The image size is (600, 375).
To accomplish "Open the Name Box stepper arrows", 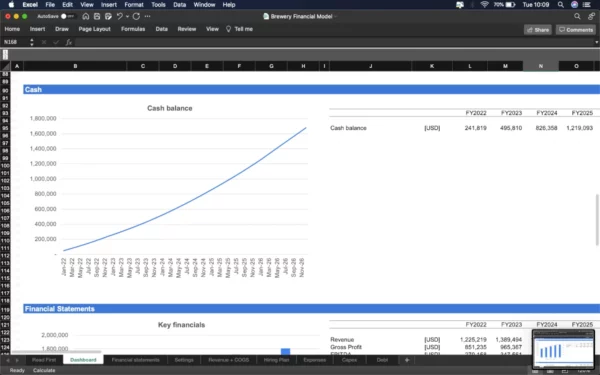I will 32,42.
